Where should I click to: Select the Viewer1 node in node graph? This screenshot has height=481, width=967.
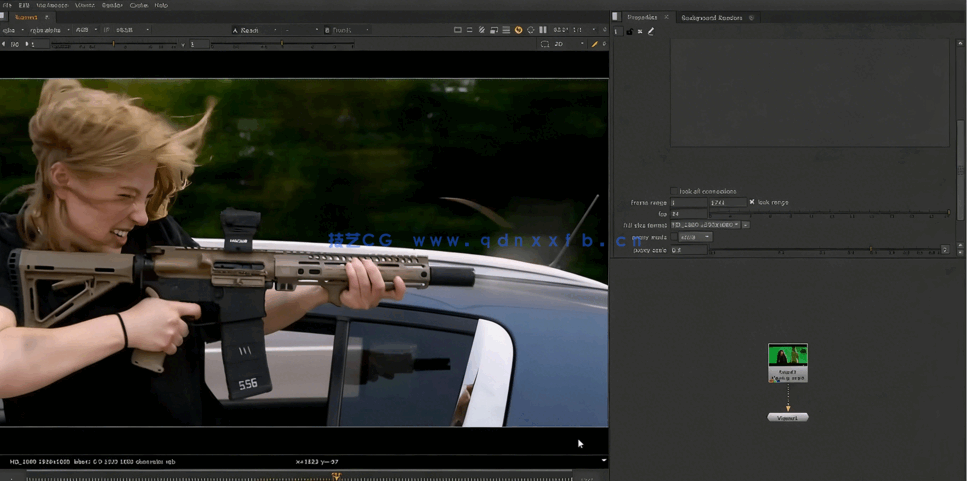[x=788, y=417]
